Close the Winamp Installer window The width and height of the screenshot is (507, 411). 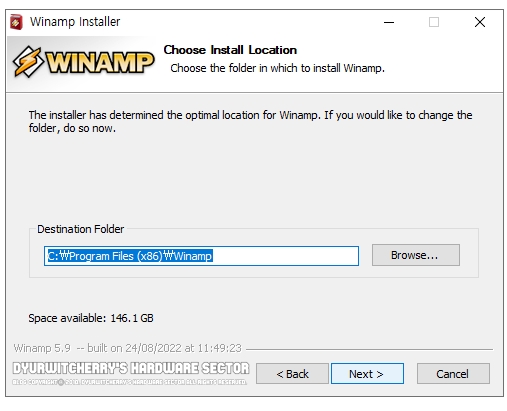480,22
